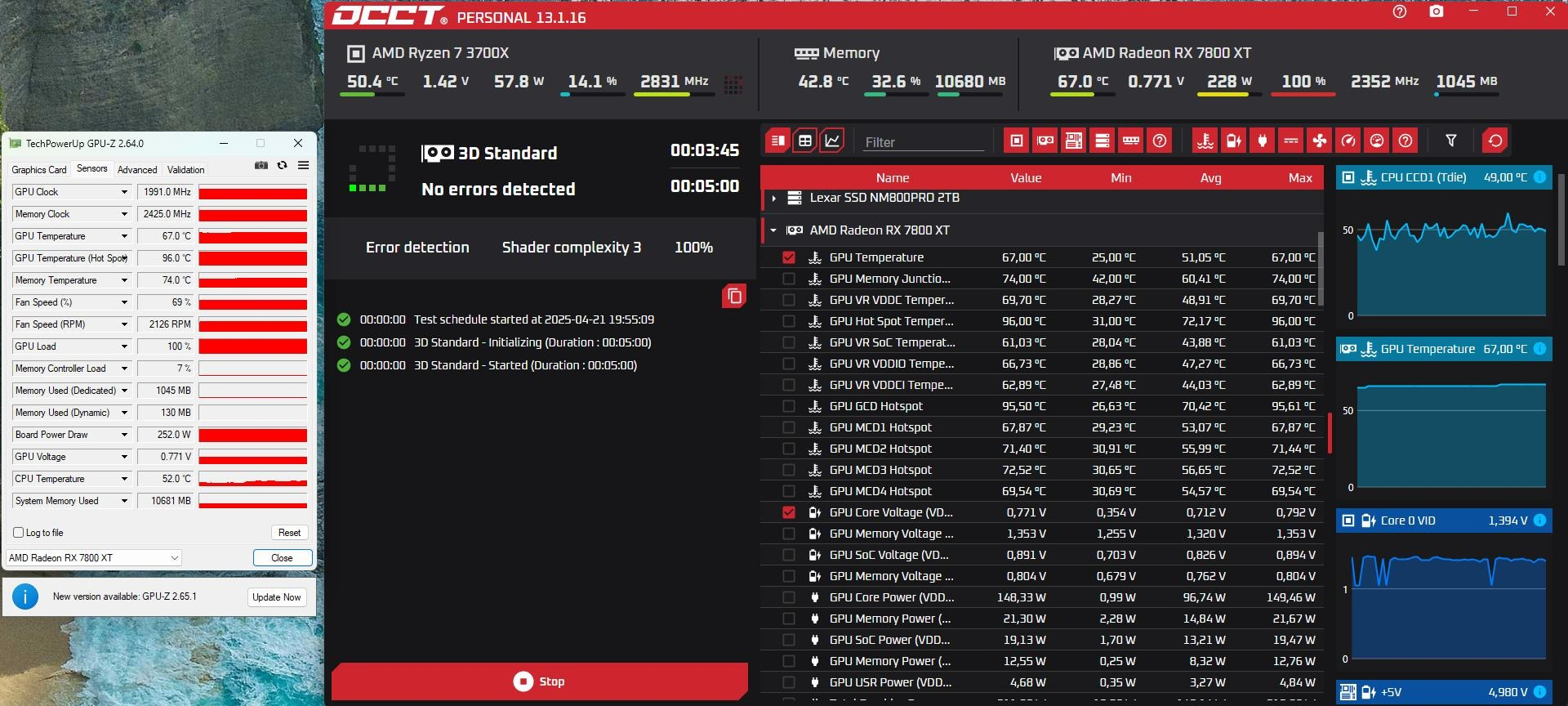Click the info icon on Core 0 VID graph

point(1539,521)
